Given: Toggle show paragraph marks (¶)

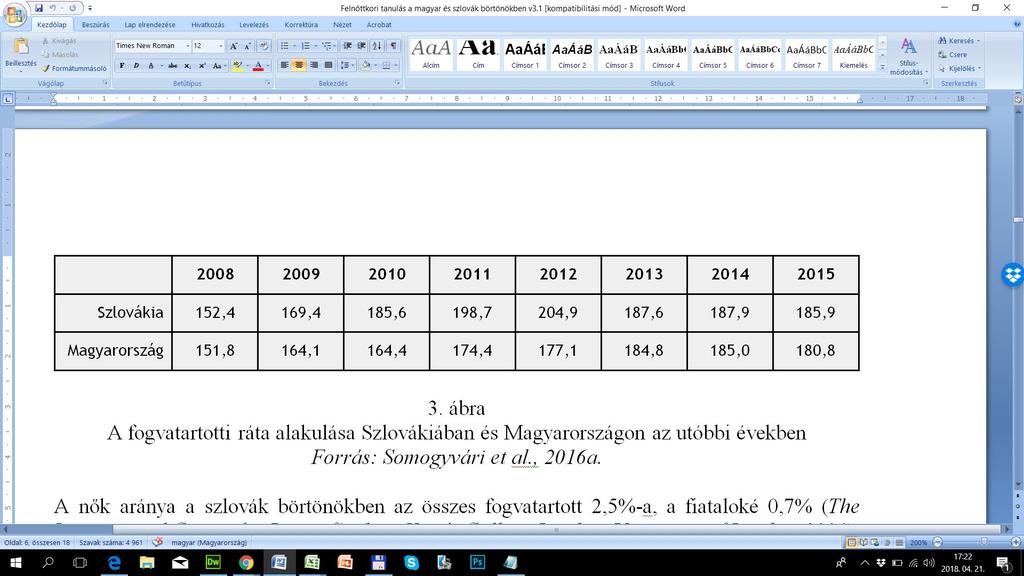Looking at the screenshot, I should pos(393,46).
